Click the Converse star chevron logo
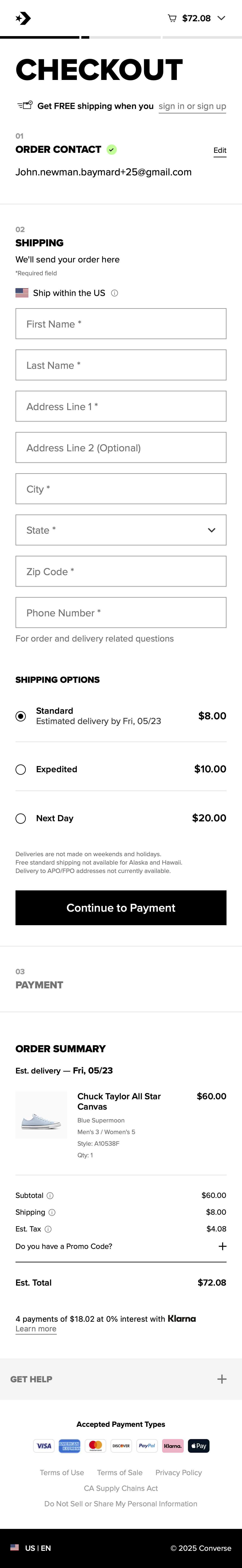 23,18
